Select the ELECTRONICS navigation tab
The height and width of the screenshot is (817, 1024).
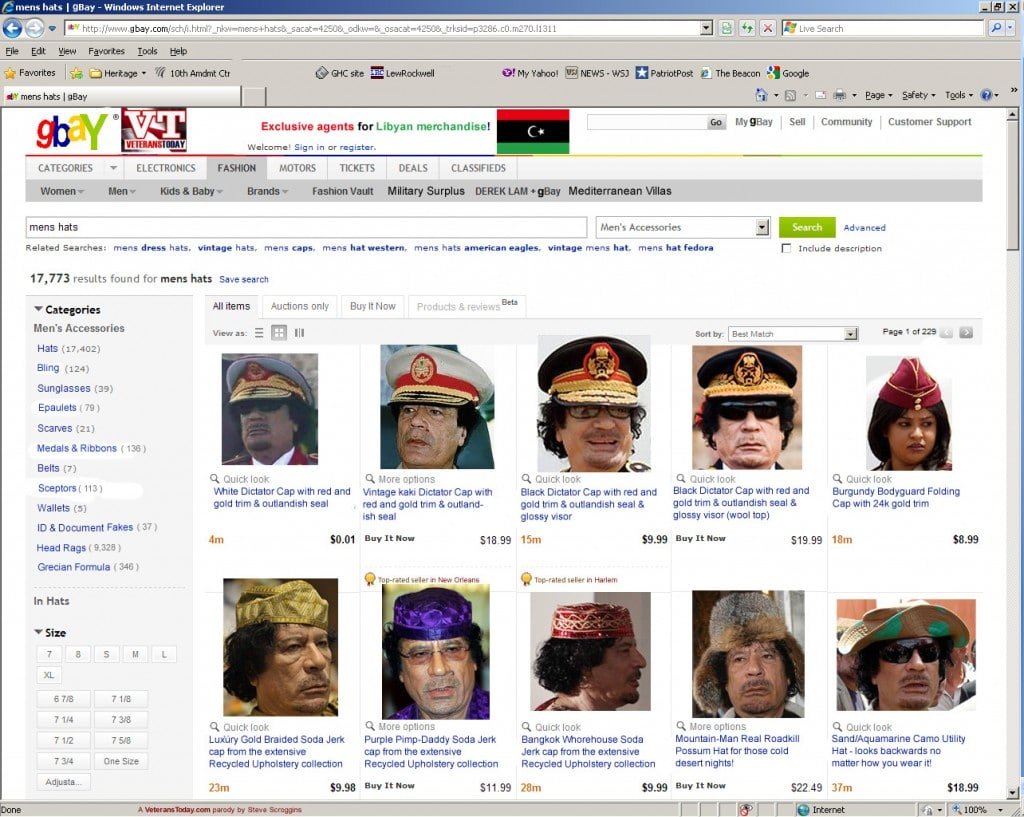pos(166,168)
